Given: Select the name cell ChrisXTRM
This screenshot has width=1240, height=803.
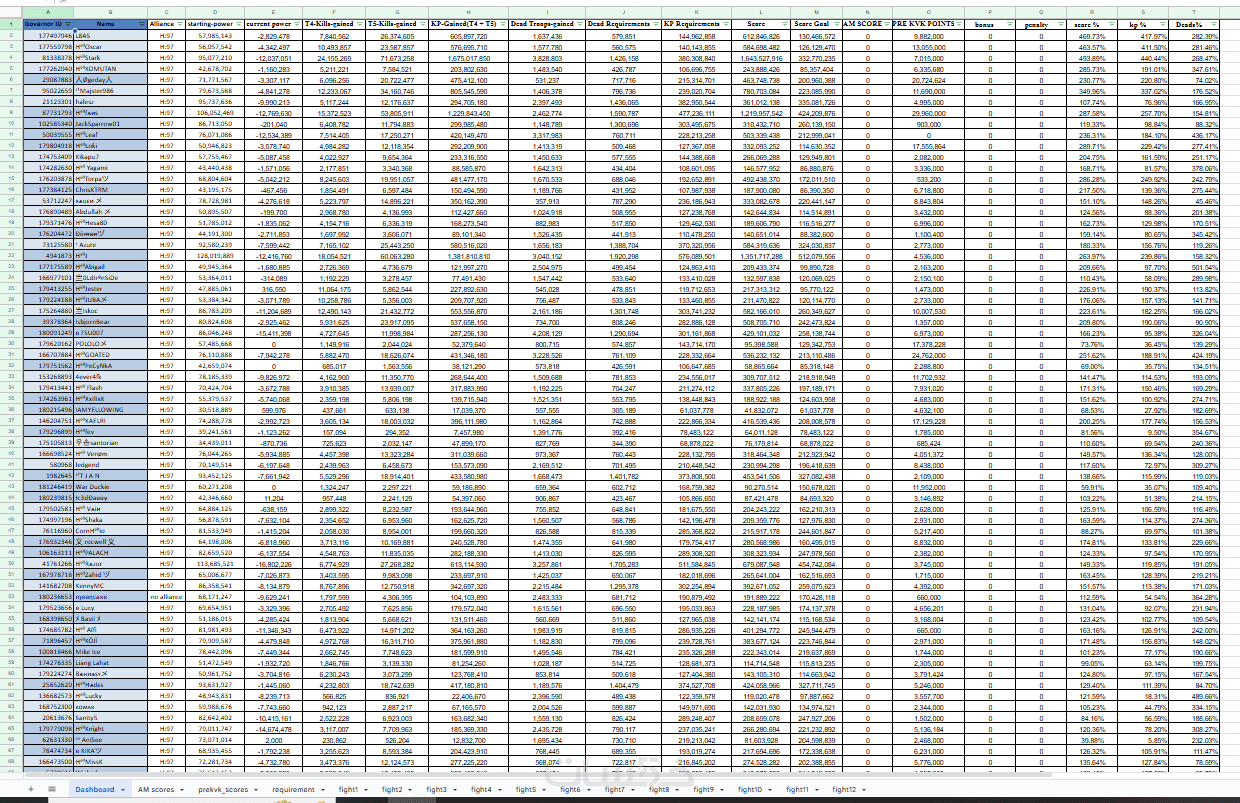Looking at the screenshot, I should 110,190.
